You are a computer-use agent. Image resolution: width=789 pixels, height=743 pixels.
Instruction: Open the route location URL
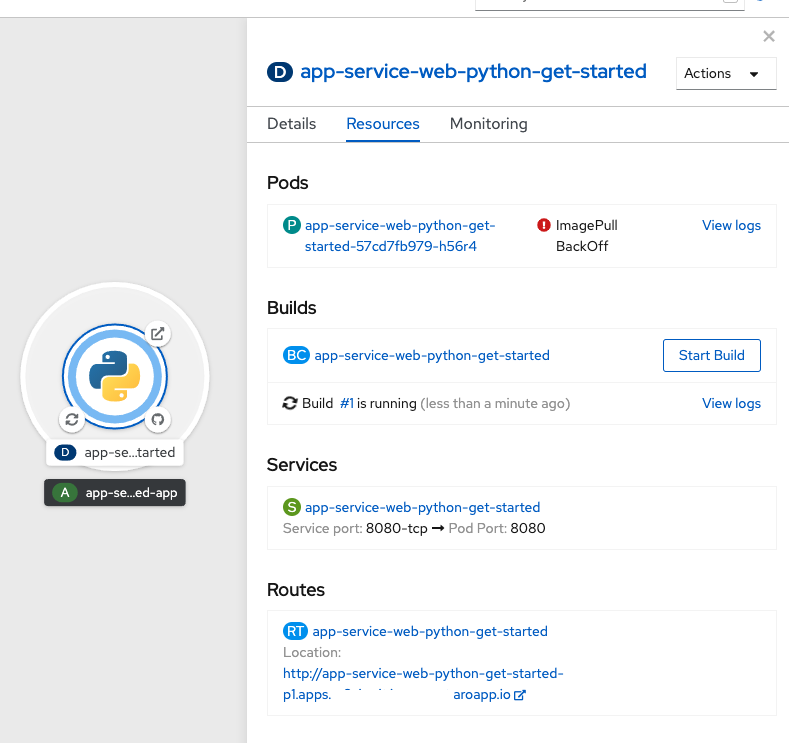[x=423, y=684]
